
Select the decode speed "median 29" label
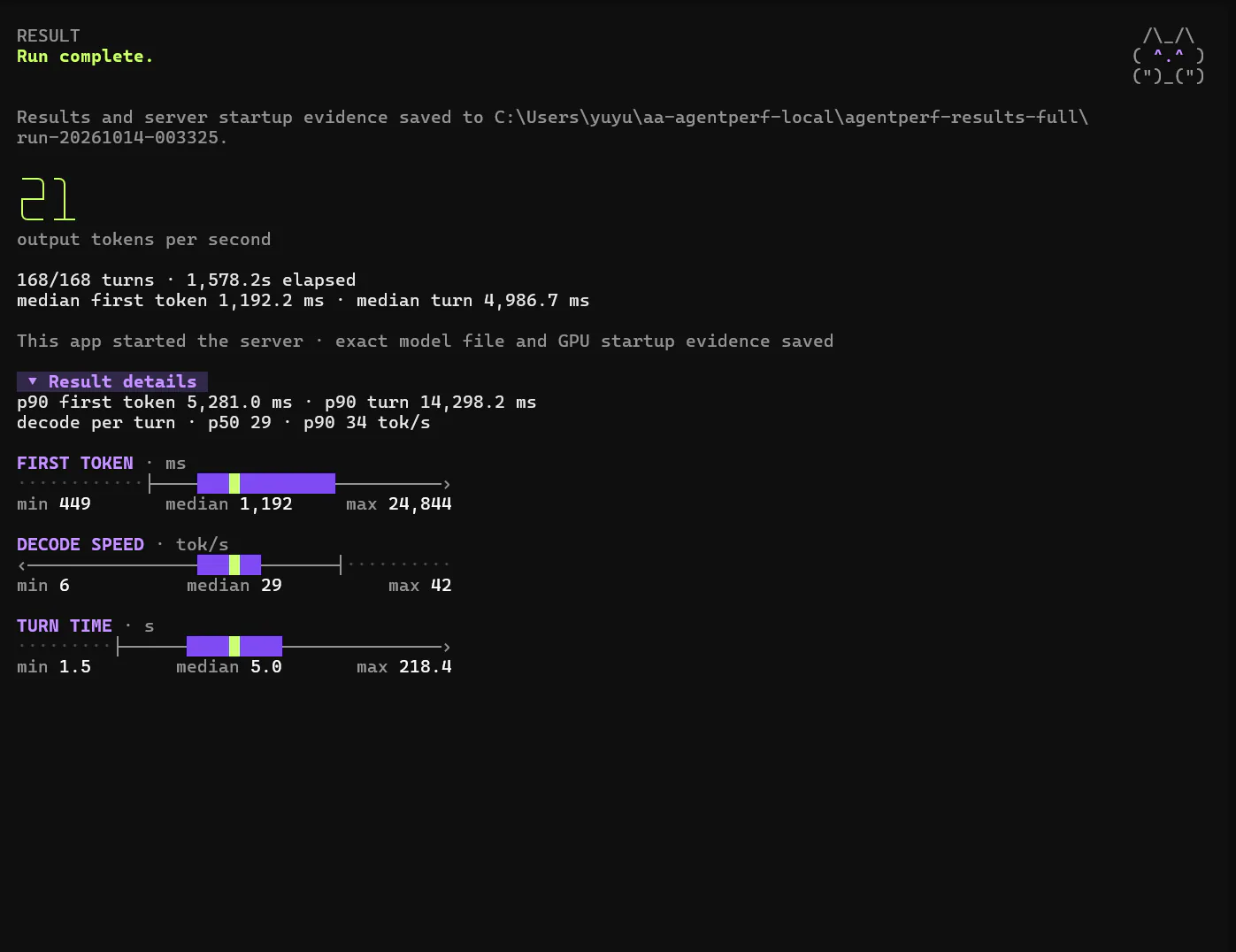(x=234, y=586)
